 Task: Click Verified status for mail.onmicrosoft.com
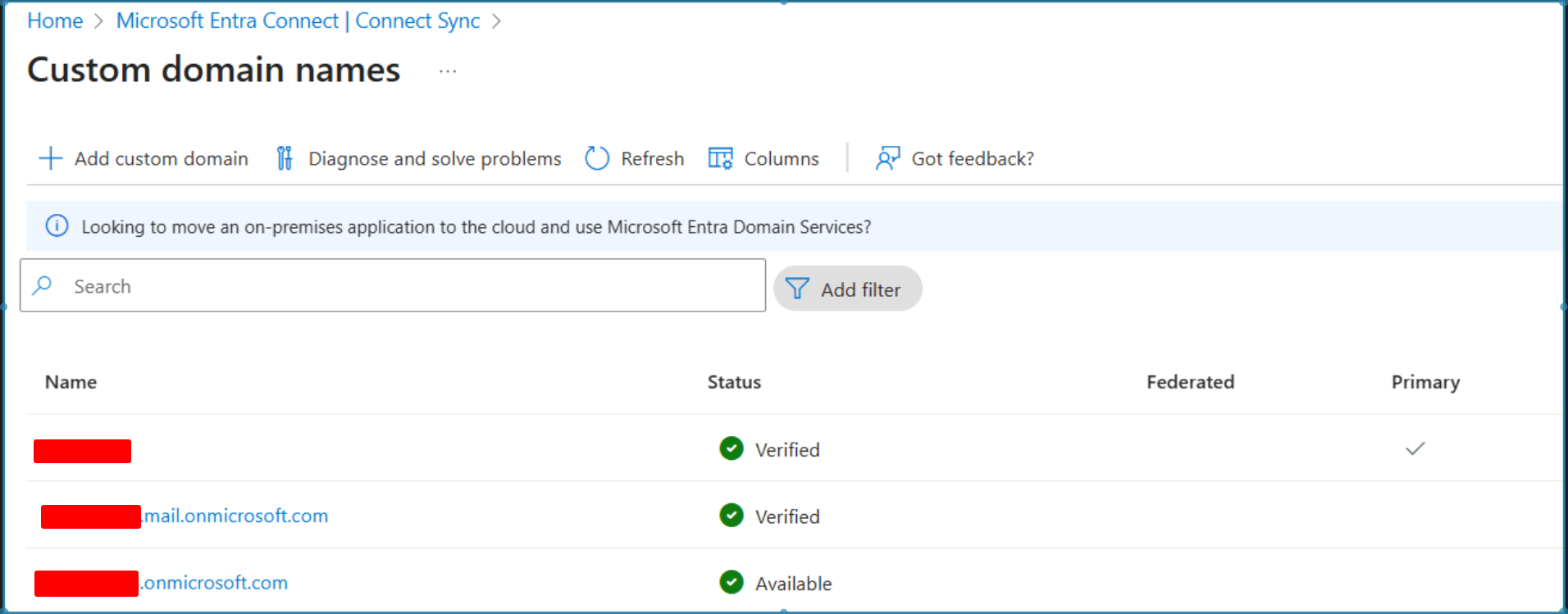787,516
